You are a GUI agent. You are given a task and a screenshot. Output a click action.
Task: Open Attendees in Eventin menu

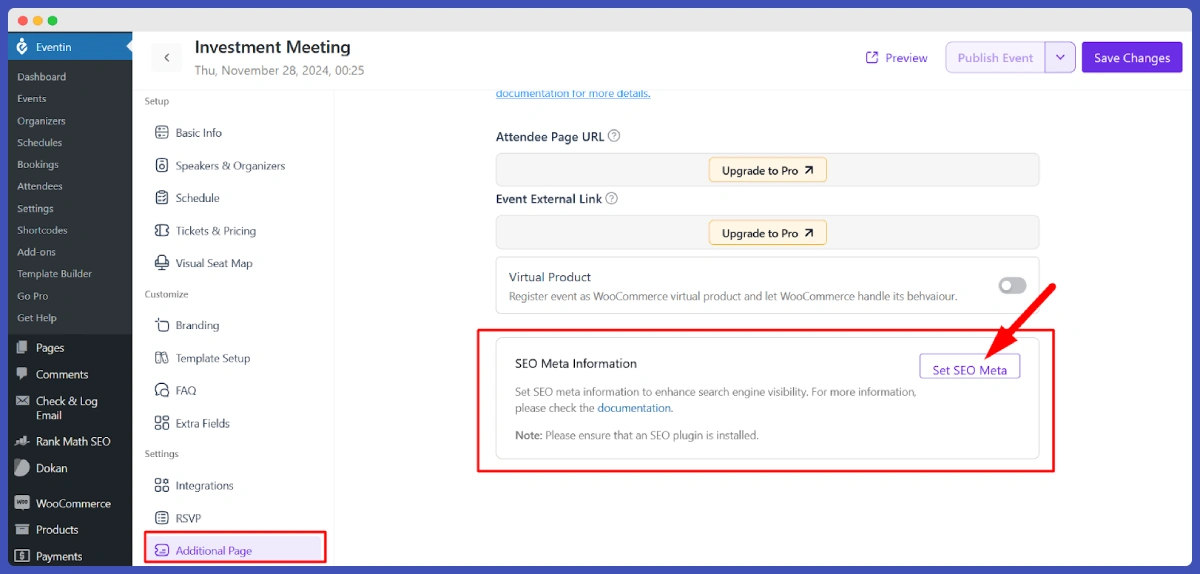[40, 186]
